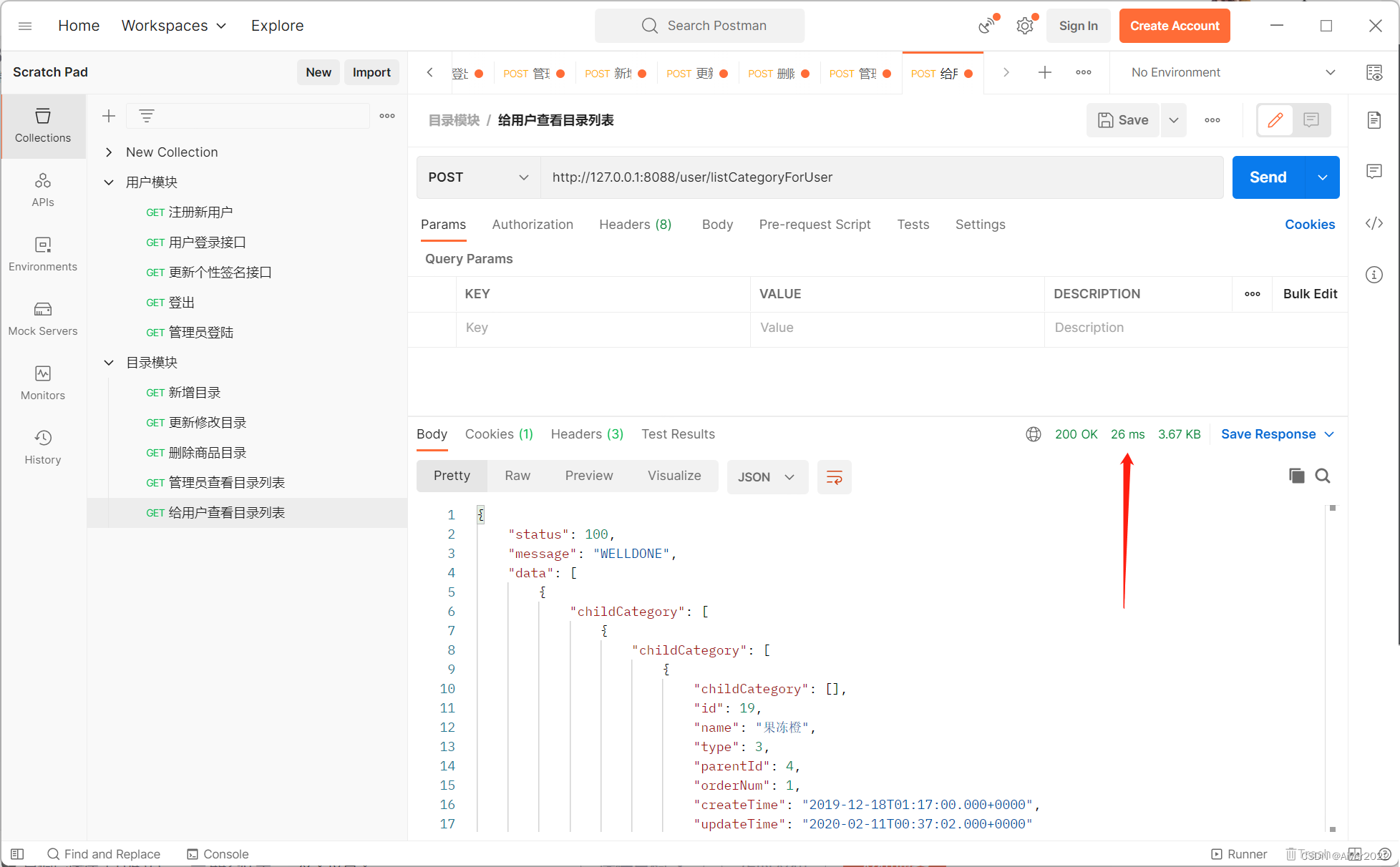Open the JSON format dropdown
This screenshot has height=867, width=1400.
point(767,477)
